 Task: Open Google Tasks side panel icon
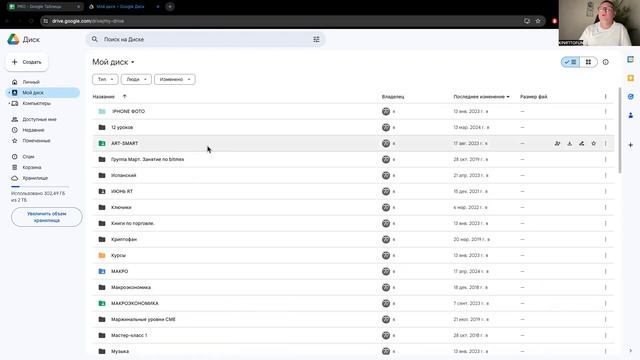631,97
